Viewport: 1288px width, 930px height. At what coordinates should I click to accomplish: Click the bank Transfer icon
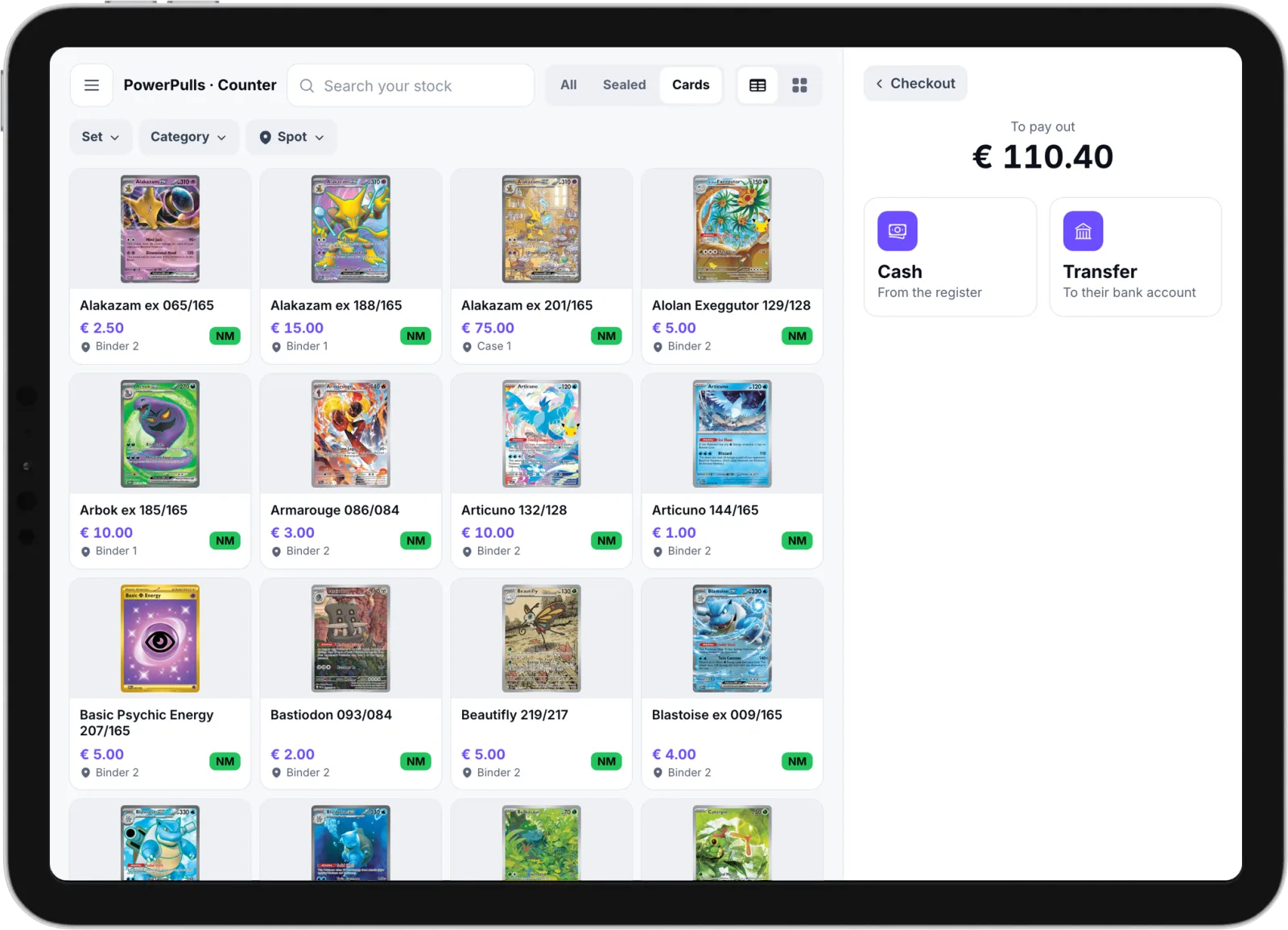(x=1083, y=231)
